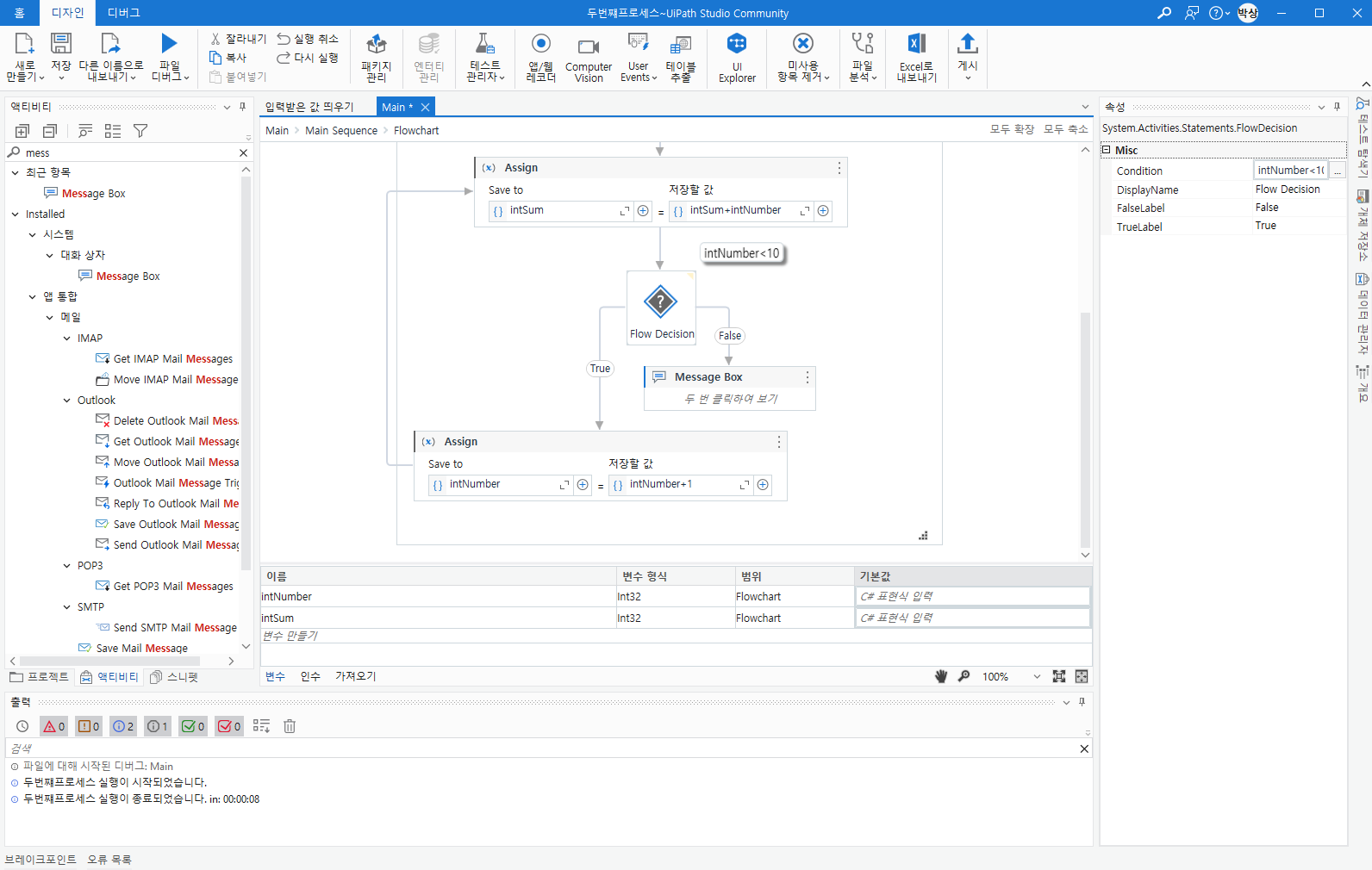Click 다시 실행 redo in the ribbon
Screen dimensions: 1372x870
(x=308, y=58)
